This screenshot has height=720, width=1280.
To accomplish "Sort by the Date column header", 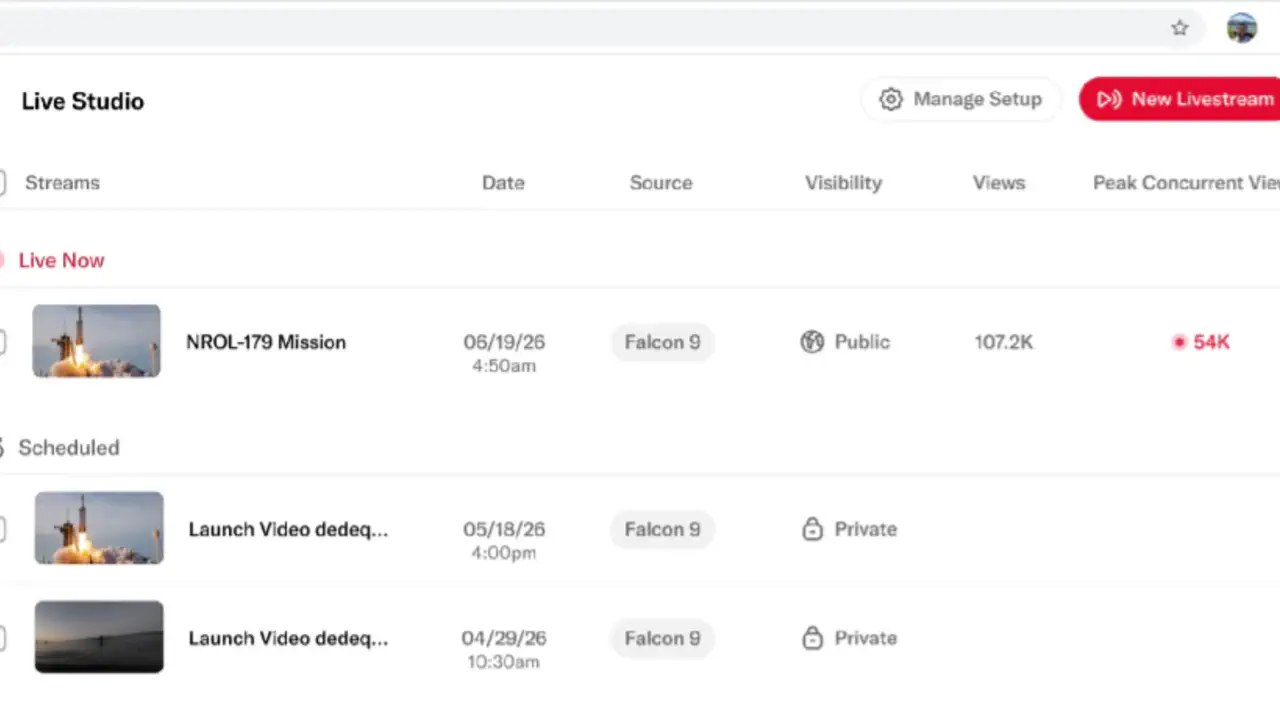I will tap(503, 183).
